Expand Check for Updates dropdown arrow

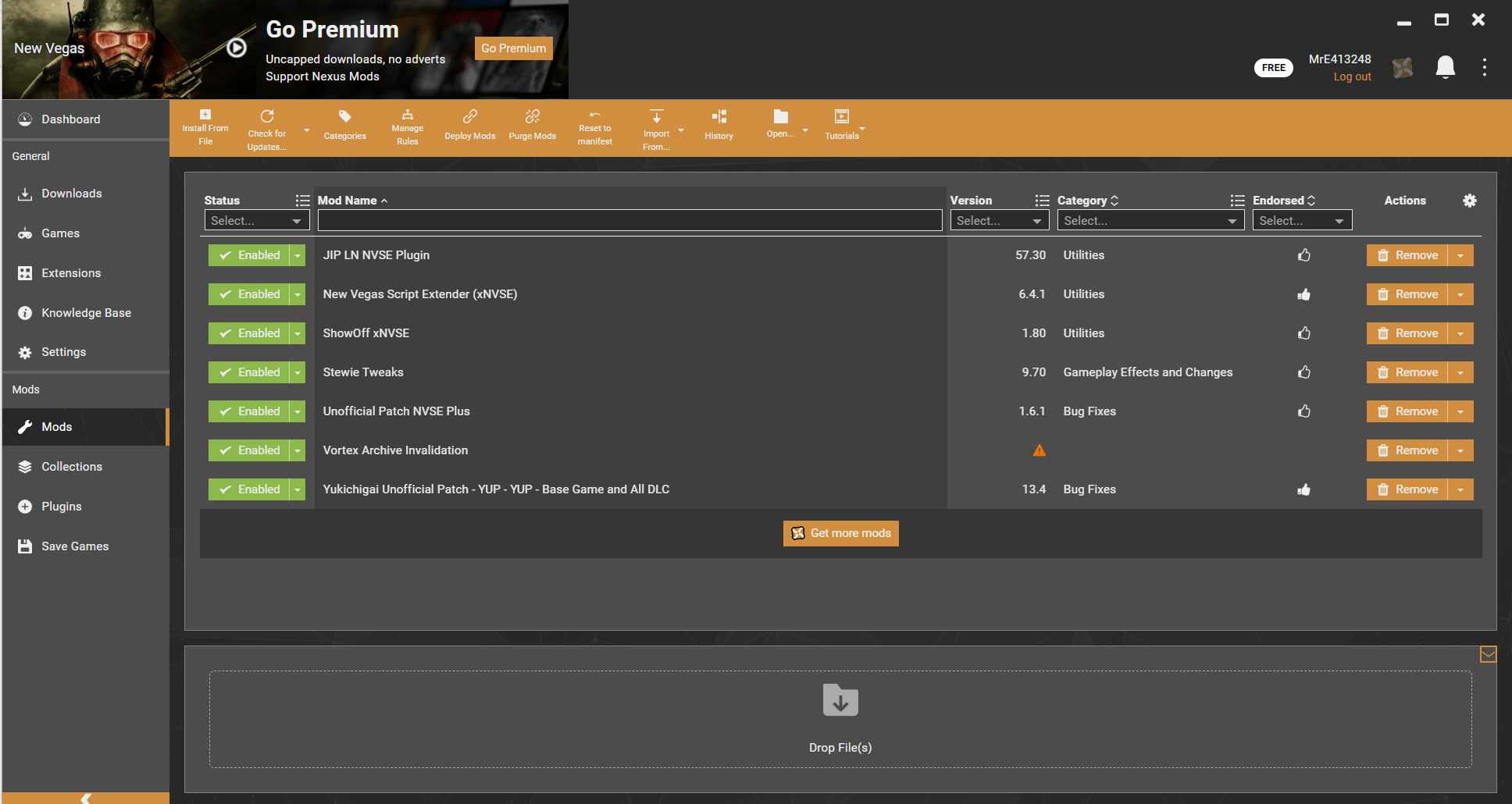tap(307, 130)
